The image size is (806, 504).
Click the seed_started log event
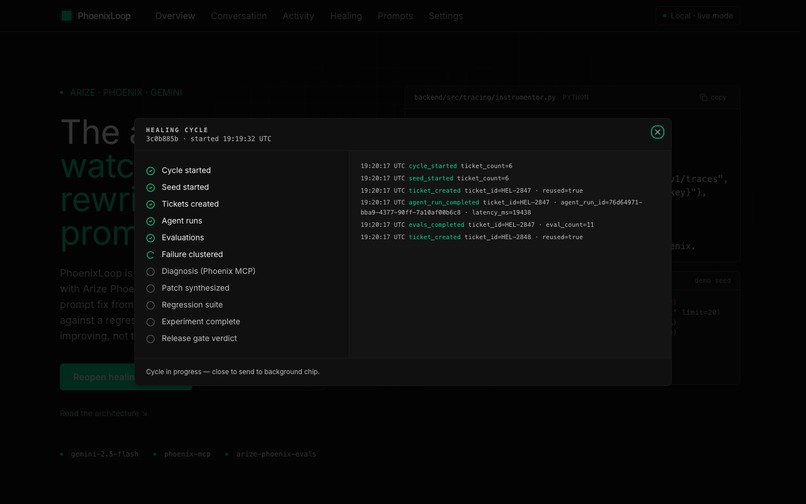(x=434, y=178)
